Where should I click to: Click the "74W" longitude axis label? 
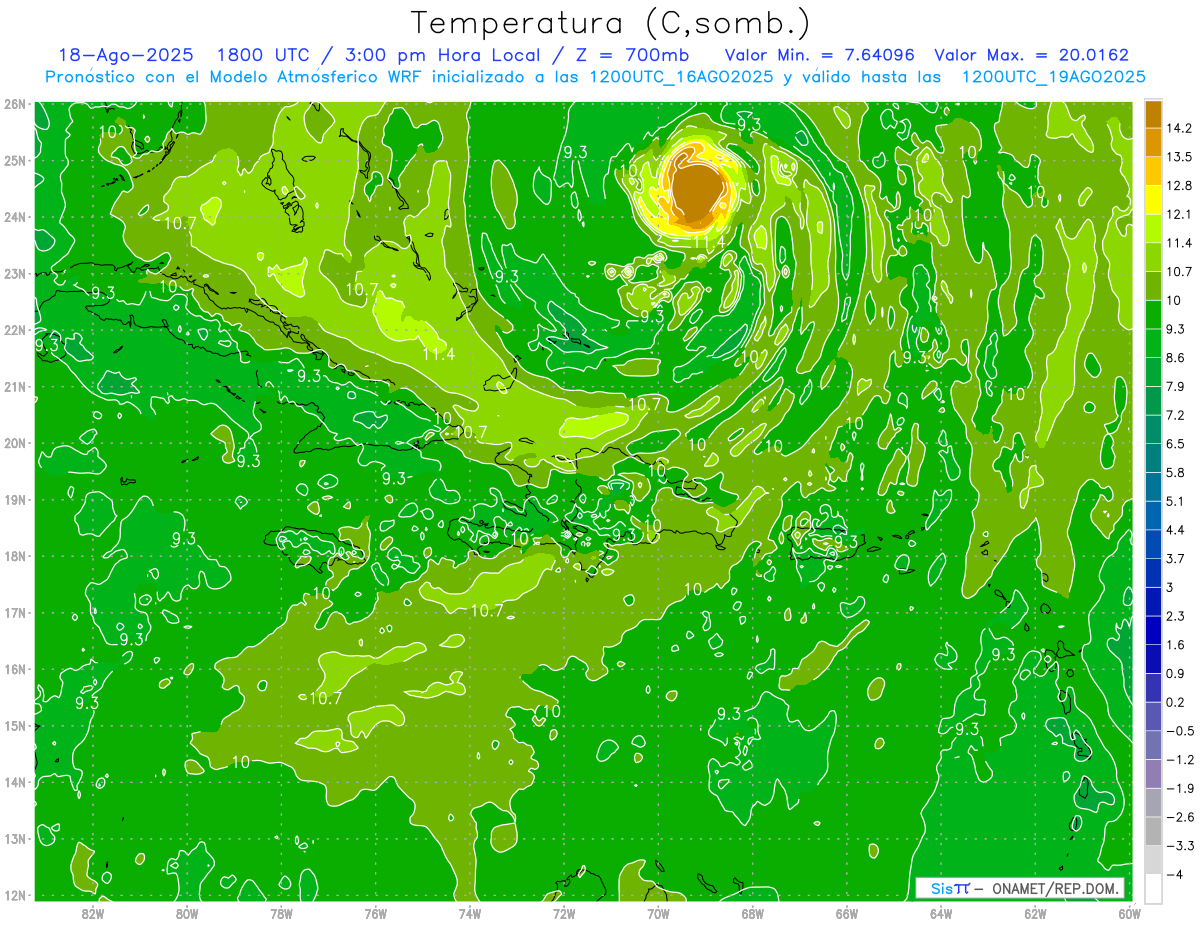tap(470, 913)
